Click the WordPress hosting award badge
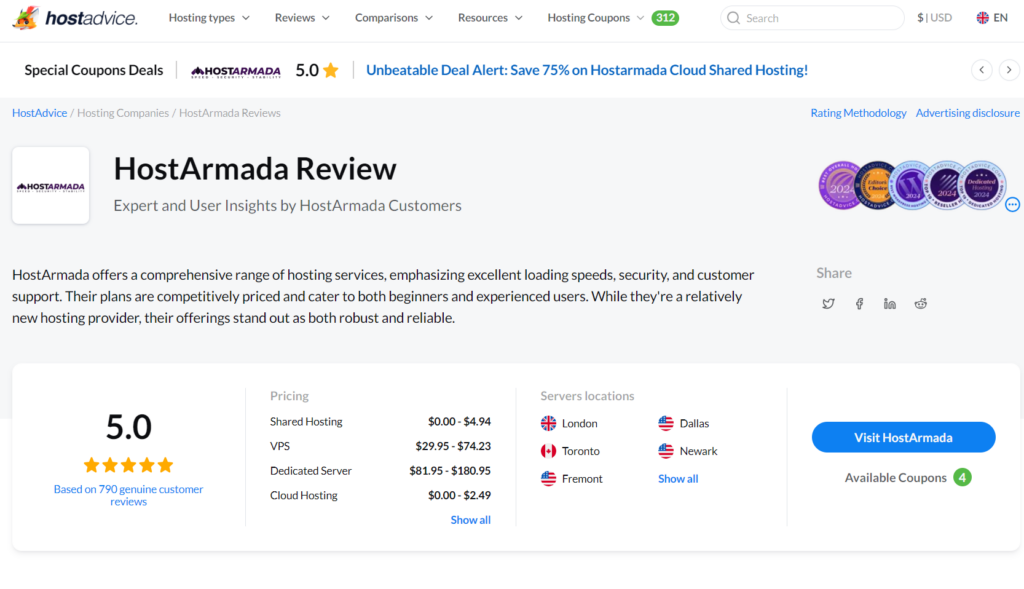Screen dimensions: 1024x589 tap(911, 185)
